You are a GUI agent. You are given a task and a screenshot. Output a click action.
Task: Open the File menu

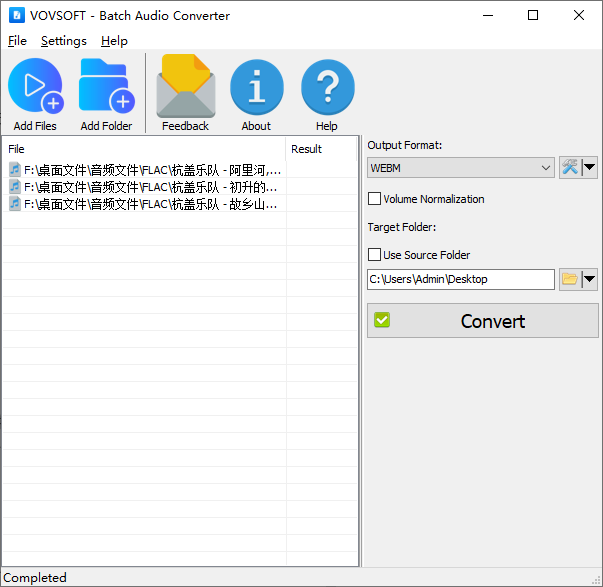(x=17, y=41)
